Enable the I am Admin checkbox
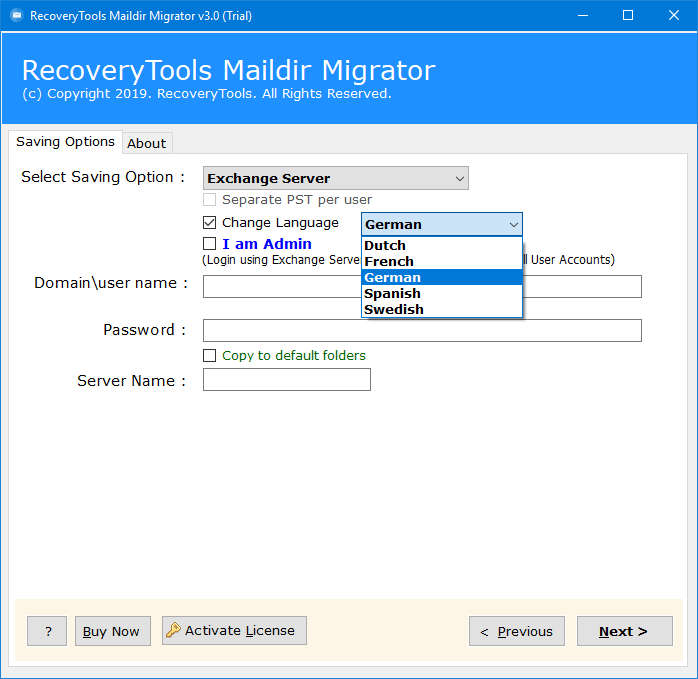Viewport: 698px width, 679px height. point(209,244)
